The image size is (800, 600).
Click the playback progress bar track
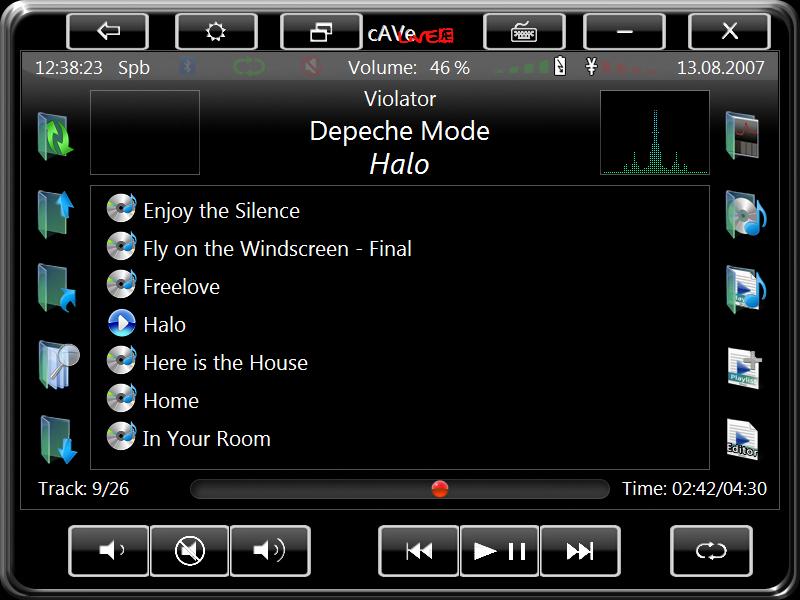tap(400, 489)
